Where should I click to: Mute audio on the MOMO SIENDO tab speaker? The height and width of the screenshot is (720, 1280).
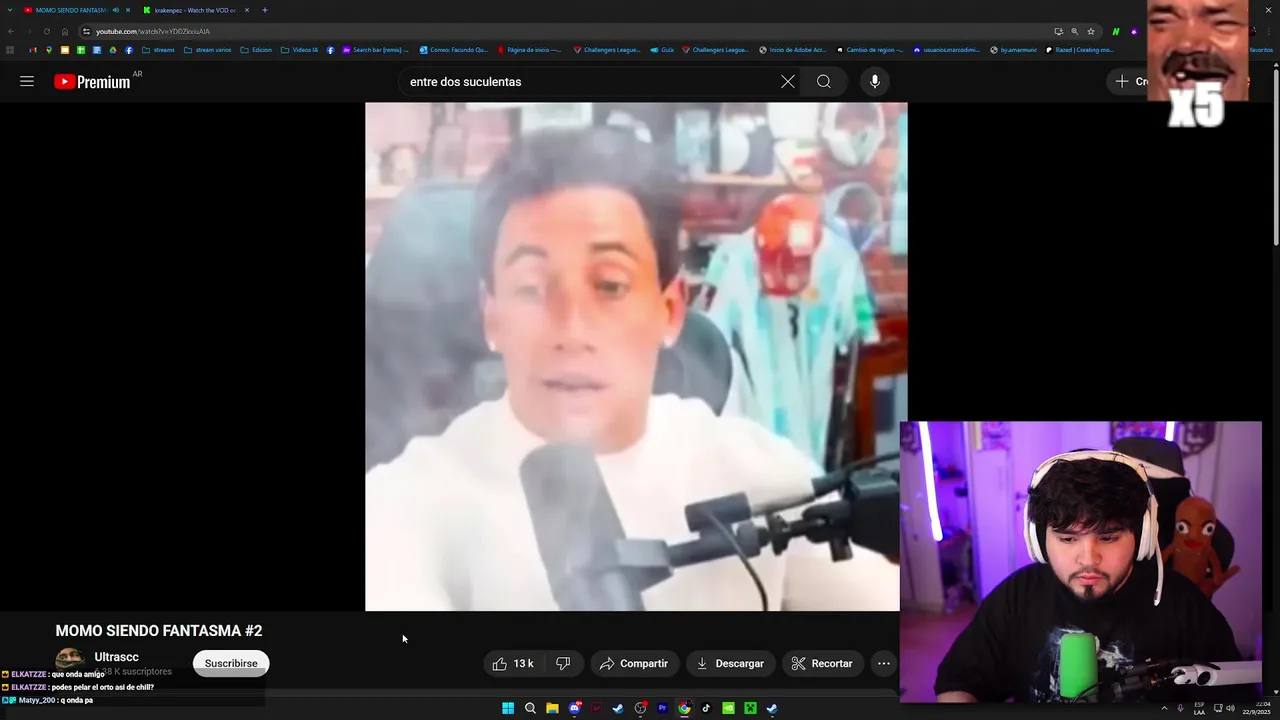[x=116, y=10]
